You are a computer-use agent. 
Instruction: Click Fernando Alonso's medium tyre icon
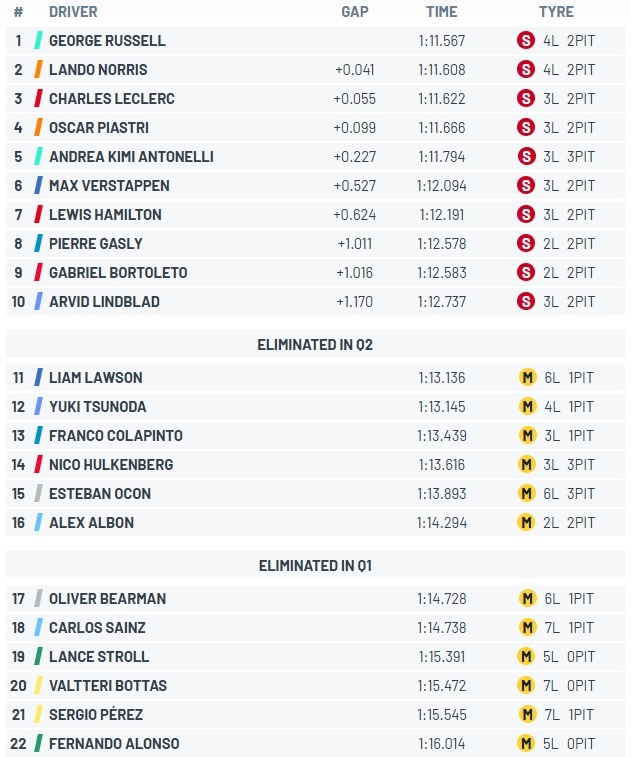(x=526, y=743)
